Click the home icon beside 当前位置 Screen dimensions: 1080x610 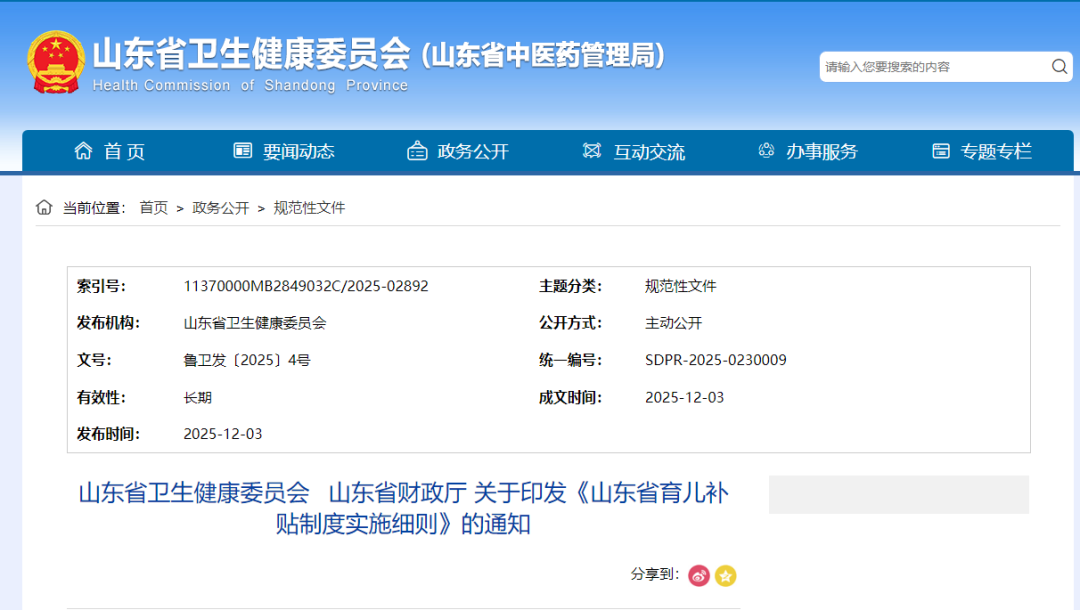point(43,206)
